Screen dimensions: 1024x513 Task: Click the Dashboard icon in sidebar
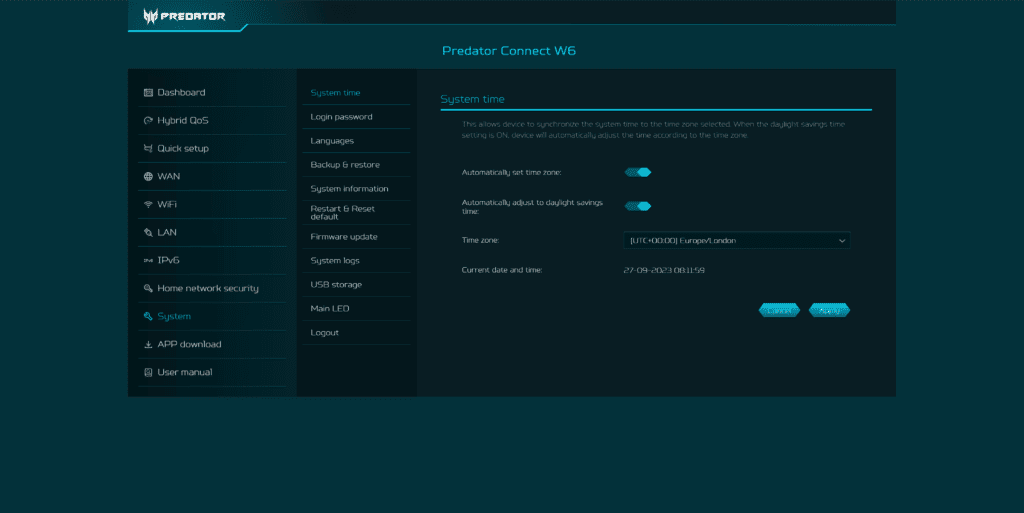pyautogui.click(x=148, y=93)
